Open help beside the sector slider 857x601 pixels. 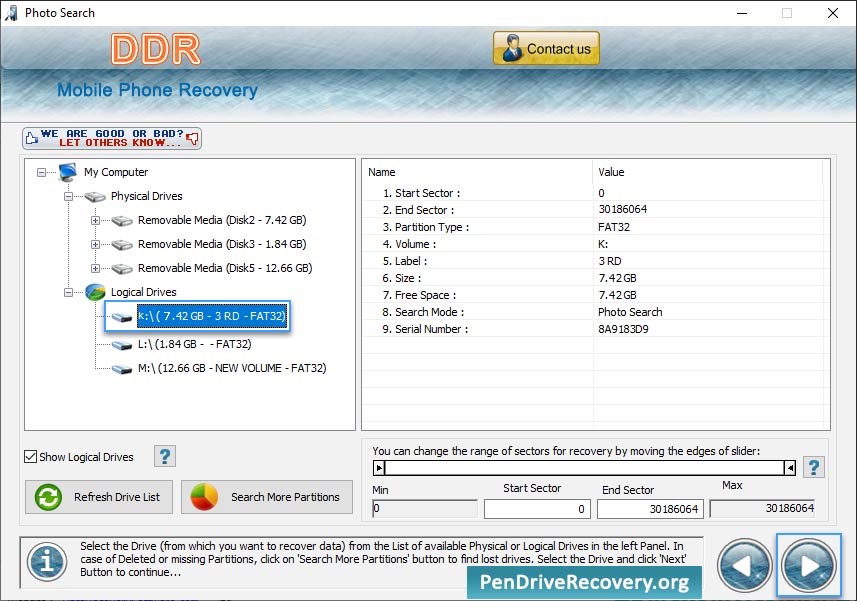(813, 467)
